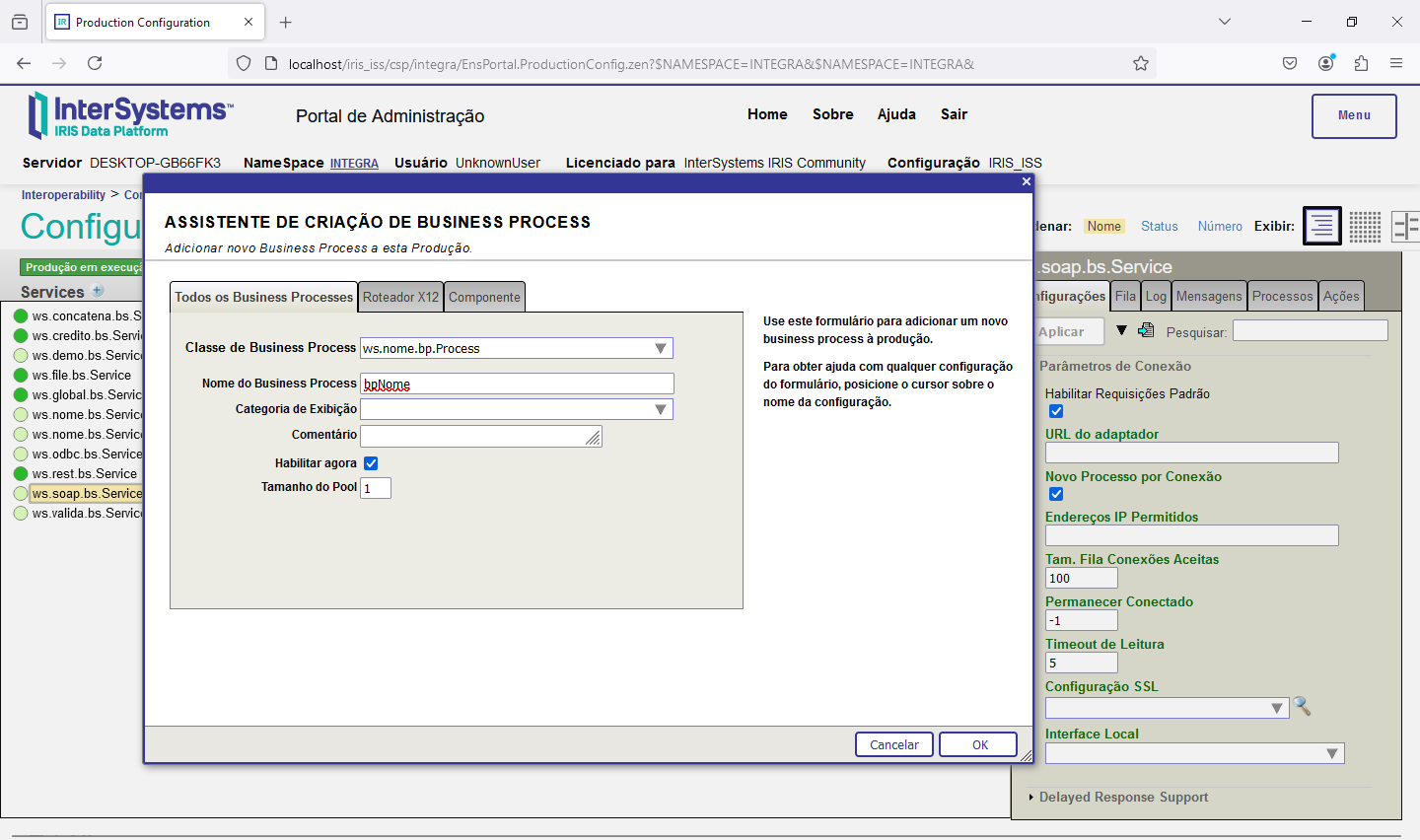The width and height of the screenshot is (1420, 840).
Task: Uncheck the Habilitar agora checkbox
Action: 371,463
